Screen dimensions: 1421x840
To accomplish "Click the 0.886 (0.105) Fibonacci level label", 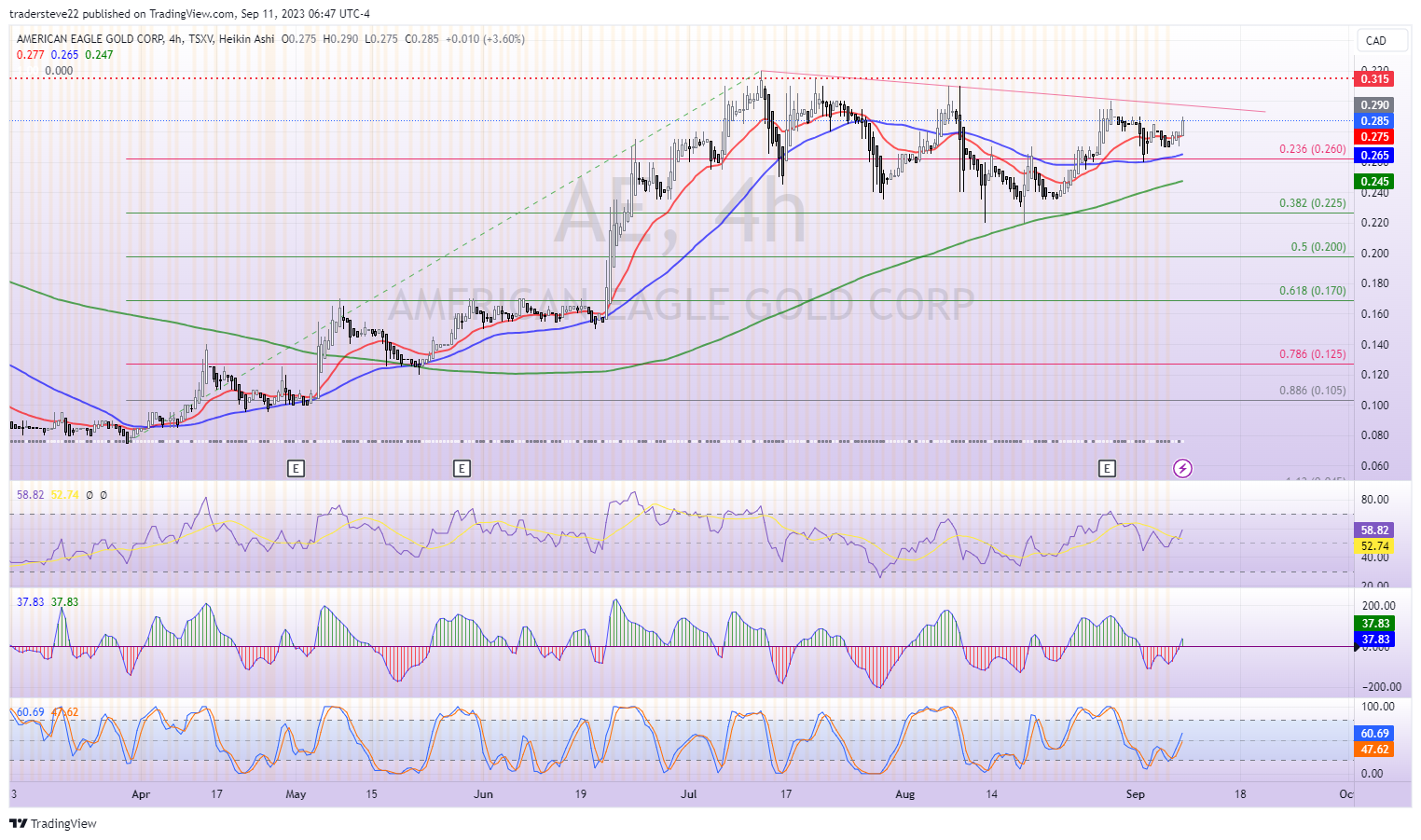I will (x=1312, y=391).
